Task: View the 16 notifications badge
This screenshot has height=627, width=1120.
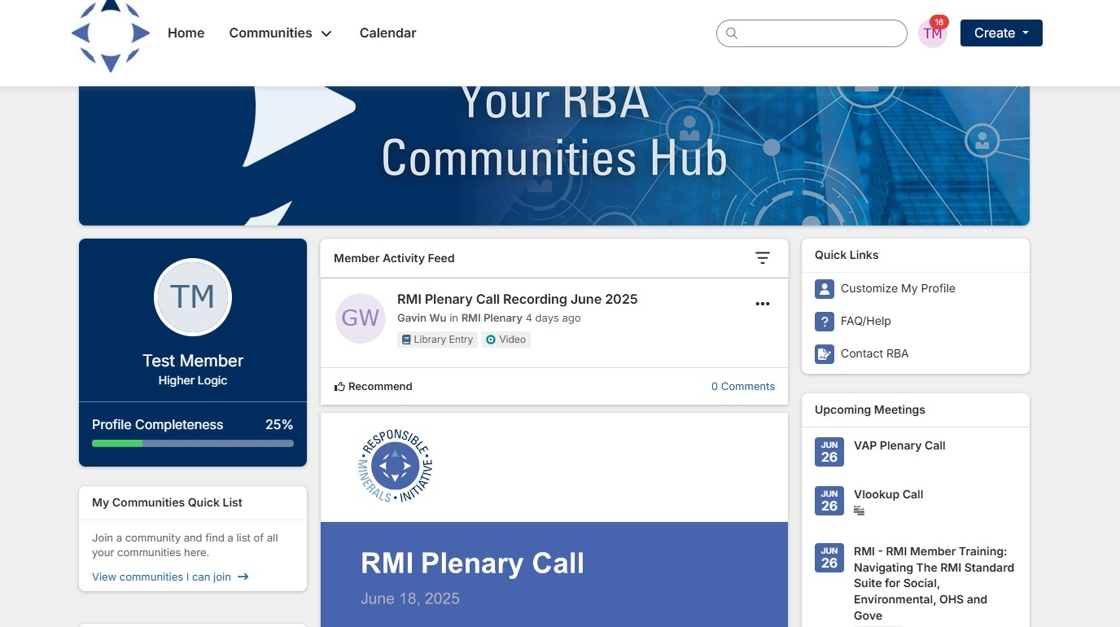Action: tap(939, 22)
